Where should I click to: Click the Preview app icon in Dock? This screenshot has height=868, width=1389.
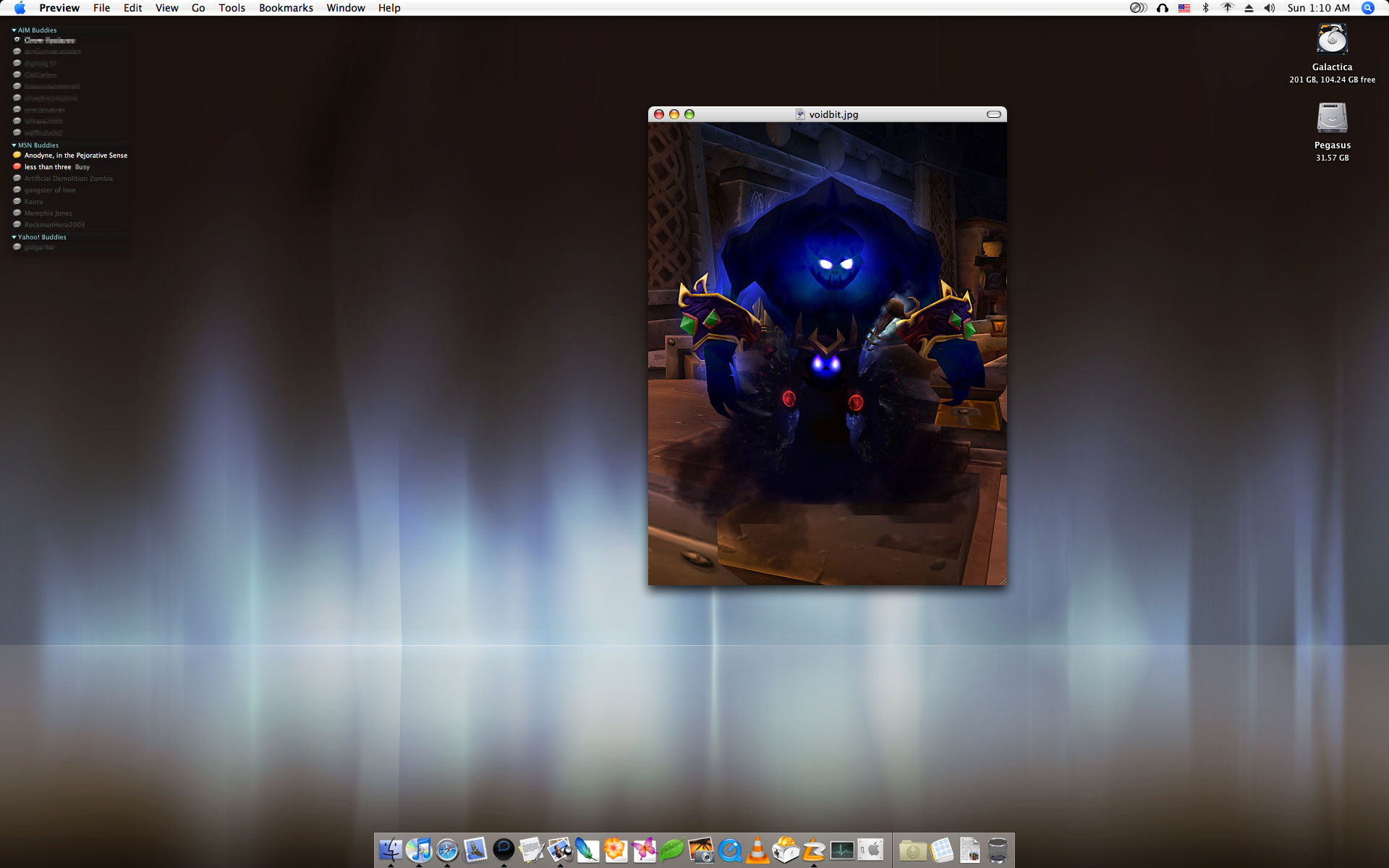coord(560,850)
